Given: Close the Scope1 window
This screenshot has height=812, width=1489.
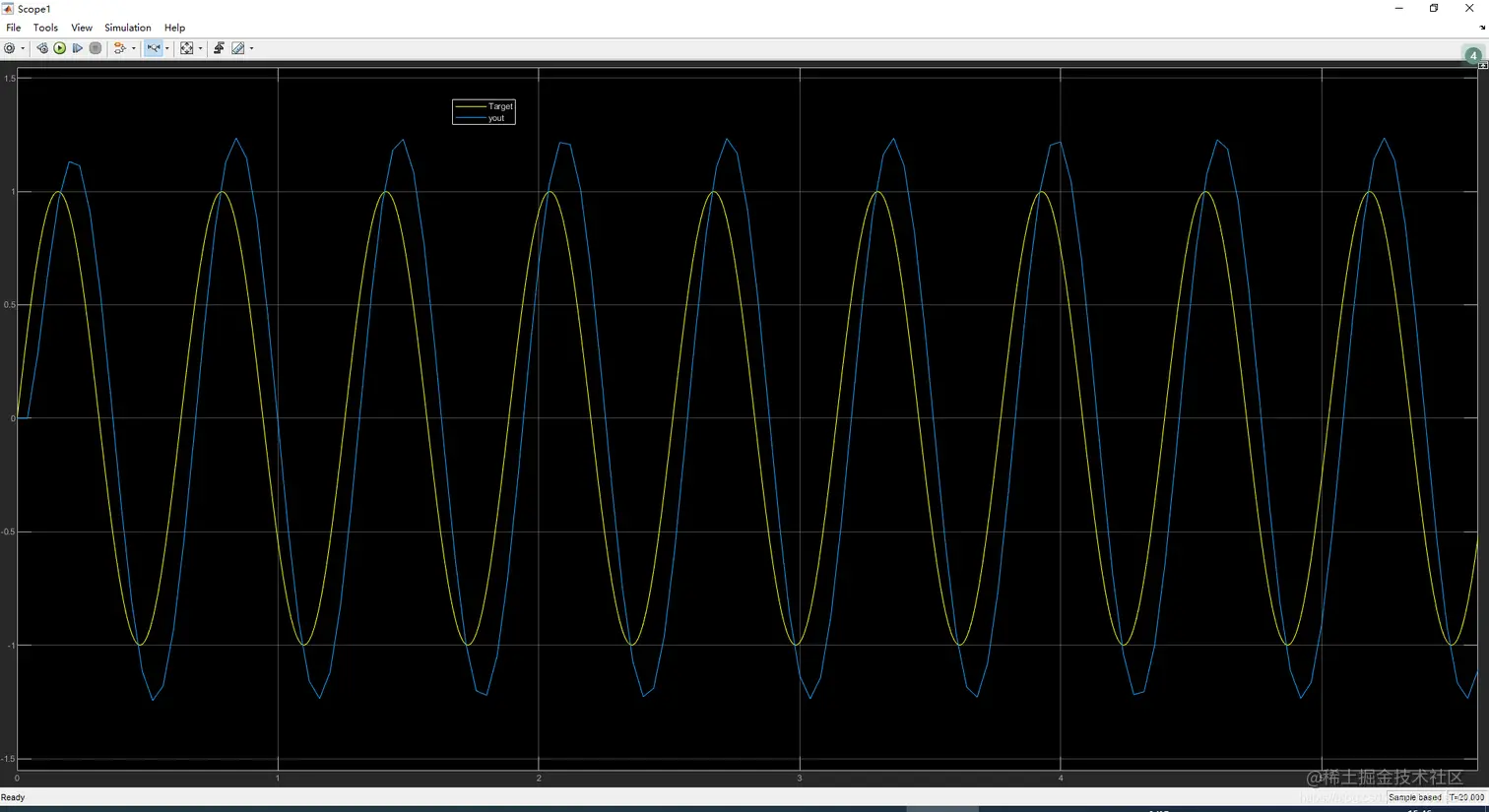Looking at the screenshot, I should pyautogui.click(x=1469, y=8).
